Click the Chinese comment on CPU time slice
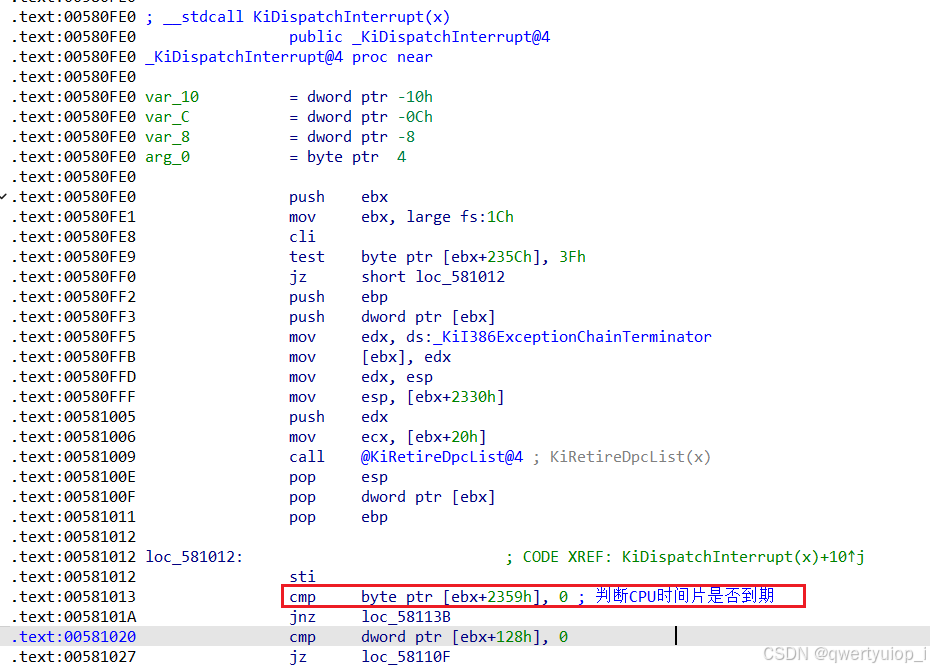Image resolution: width=930 pixels, height=669 pixels. coord(684,595)
